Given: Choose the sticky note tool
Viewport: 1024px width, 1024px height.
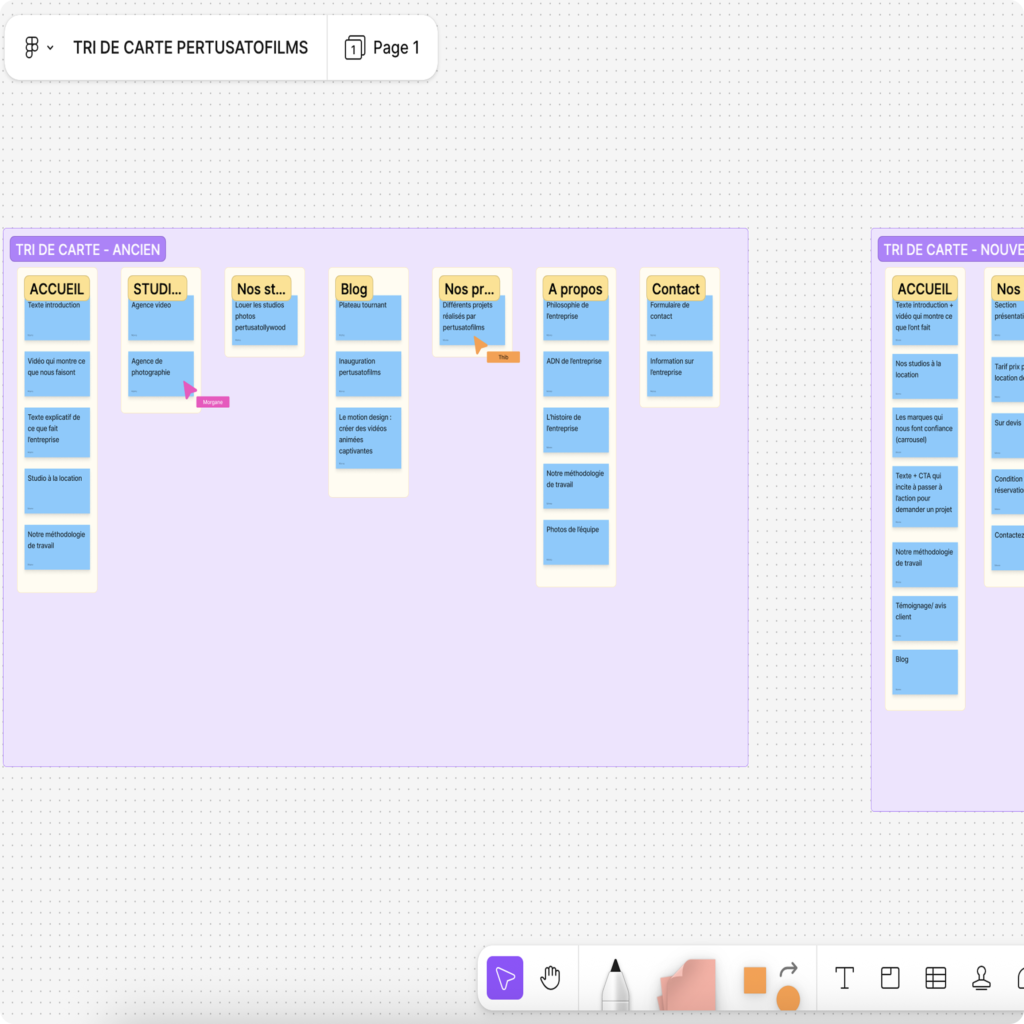Looking at the screenshot, I should coord(687,984).
